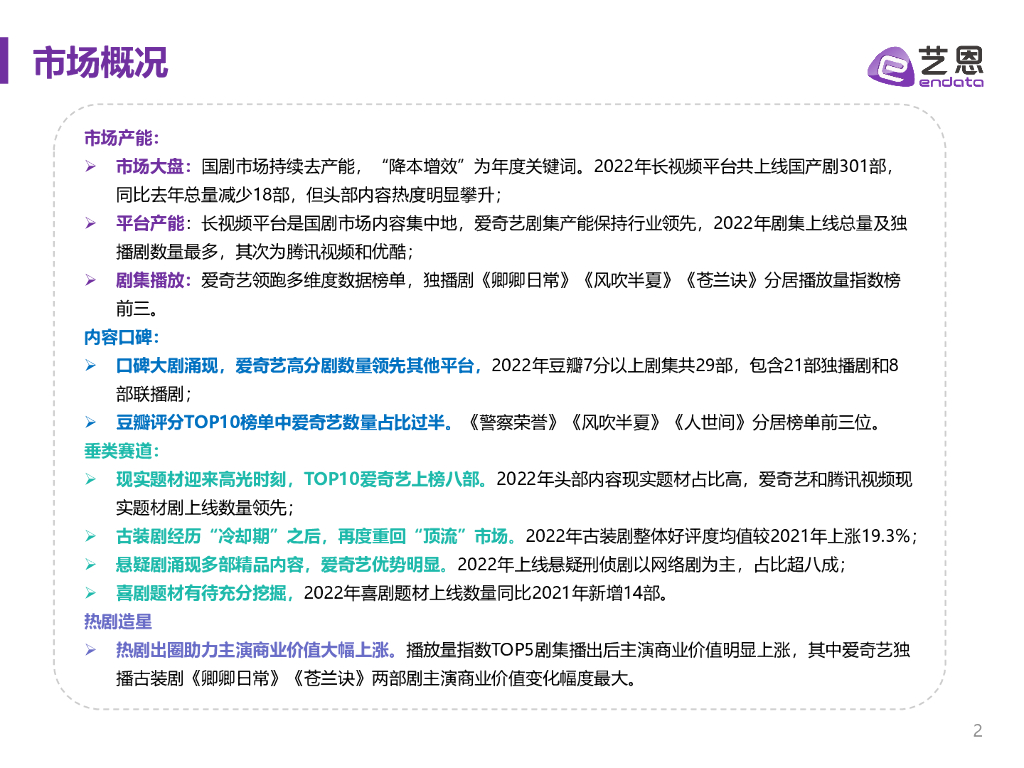Viewport: 1024px width, 768px height.
Task: Click text 豆瓣评分TOP10榜单中爱奇艺数量占比过半
Action: (x=280, y=423)
